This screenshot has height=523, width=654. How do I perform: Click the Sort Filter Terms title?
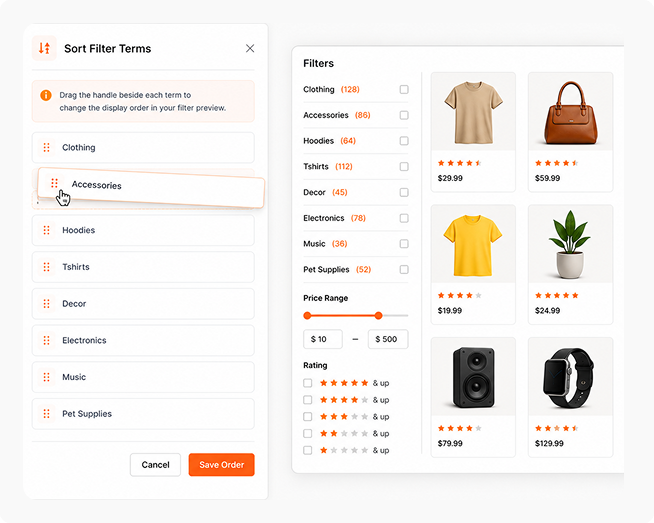[108, 49]
